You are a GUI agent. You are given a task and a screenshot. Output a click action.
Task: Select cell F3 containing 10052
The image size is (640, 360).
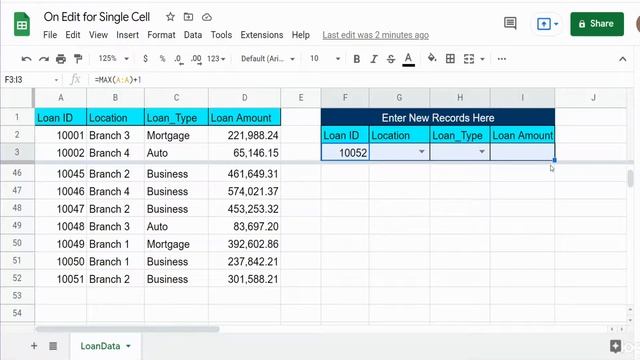click(345, 152)
